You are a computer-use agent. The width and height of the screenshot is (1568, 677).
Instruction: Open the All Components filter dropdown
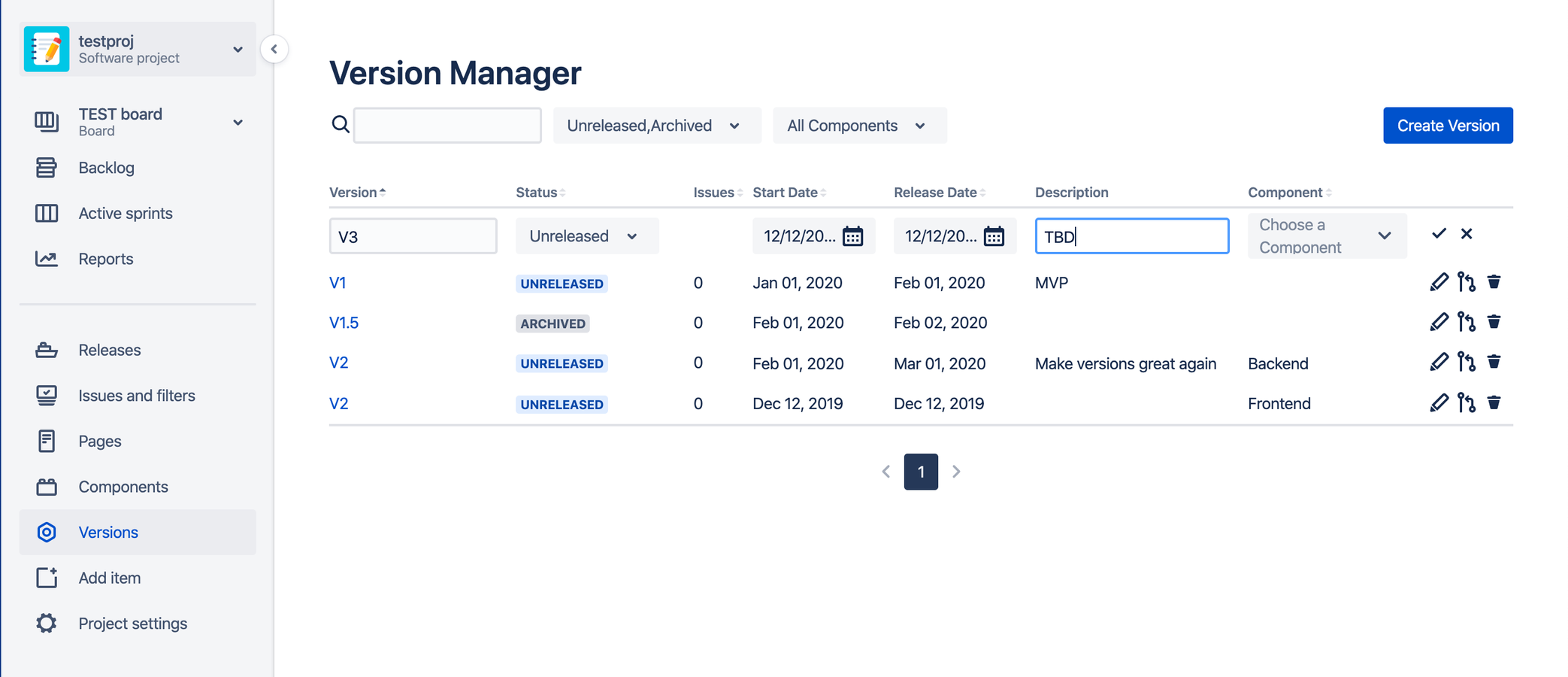[860, 126]
